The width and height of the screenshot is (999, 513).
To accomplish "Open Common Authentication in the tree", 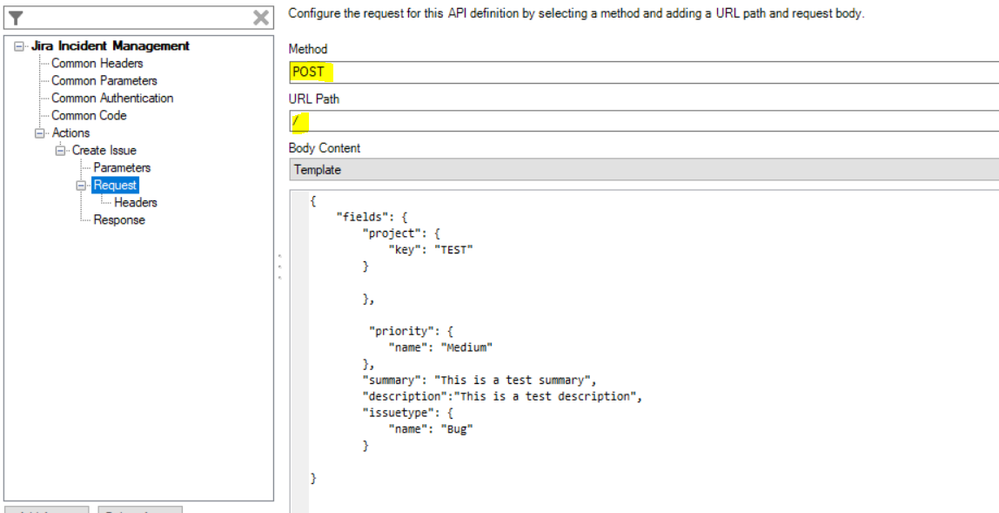I will tap(112, 98).
